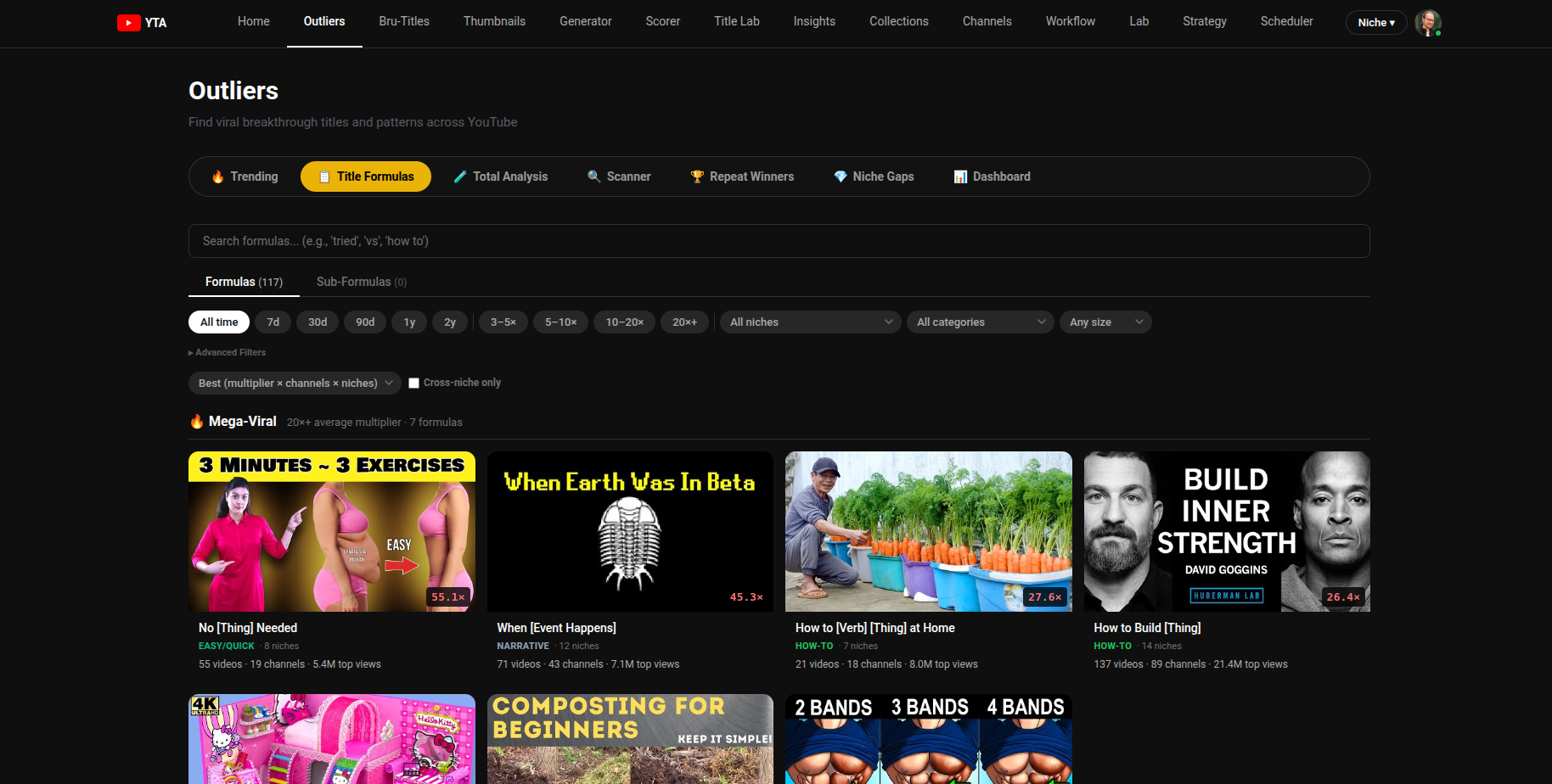Expand the Advanced Filters section

227,352
